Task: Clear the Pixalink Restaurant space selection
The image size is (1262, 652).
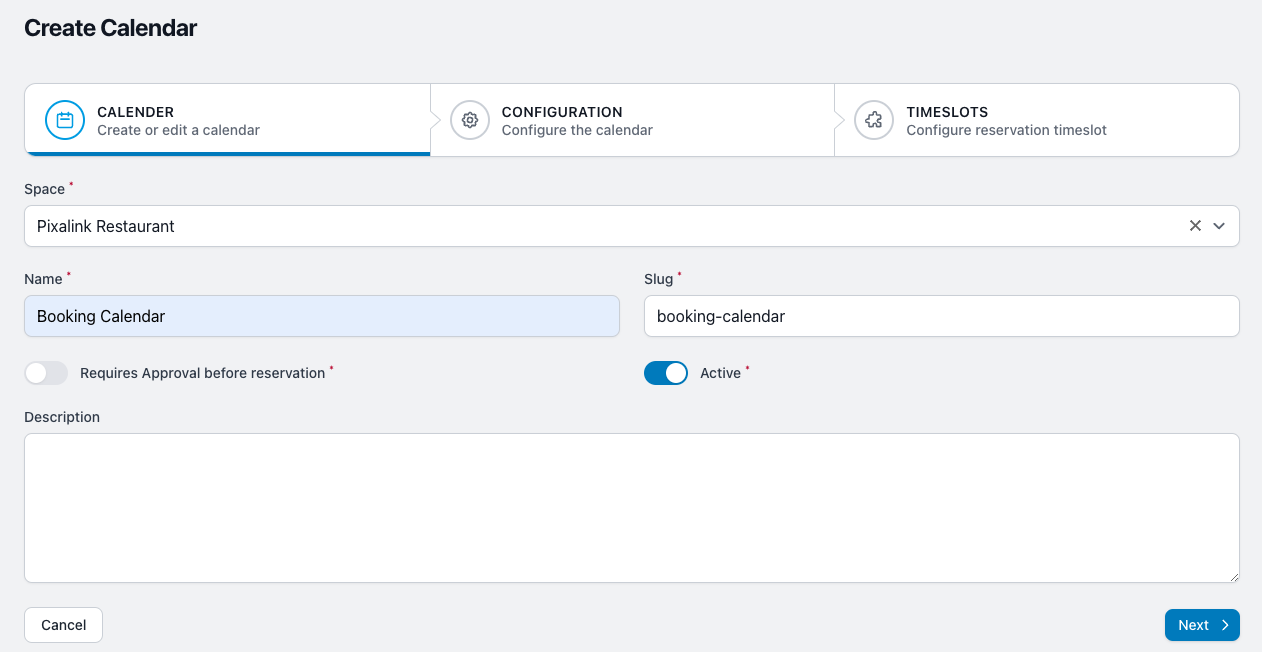Action: pyautogui.click(x=1195, y=226)
